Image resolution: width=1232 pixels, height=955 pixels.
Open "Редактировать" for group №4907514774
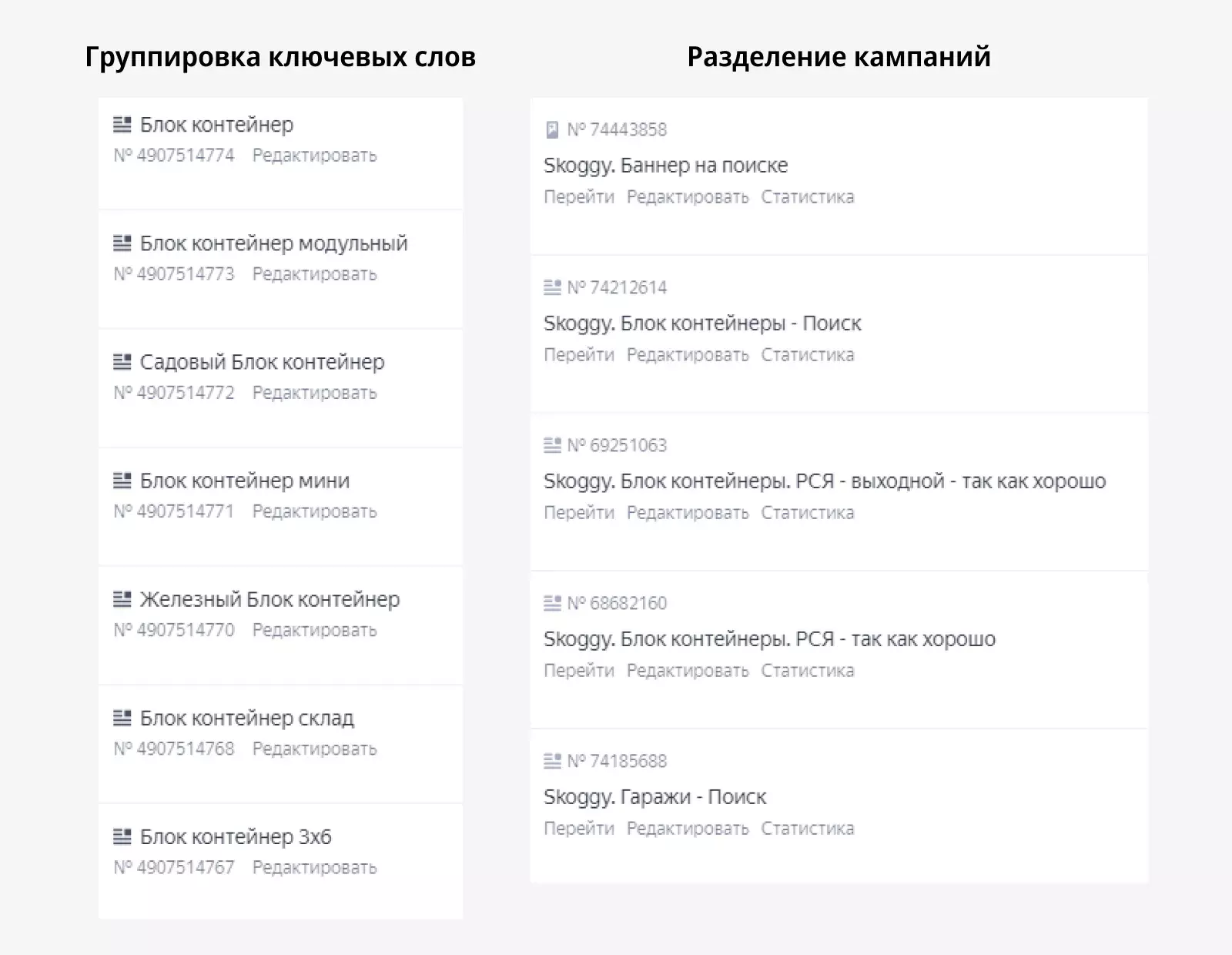(313, 155)
